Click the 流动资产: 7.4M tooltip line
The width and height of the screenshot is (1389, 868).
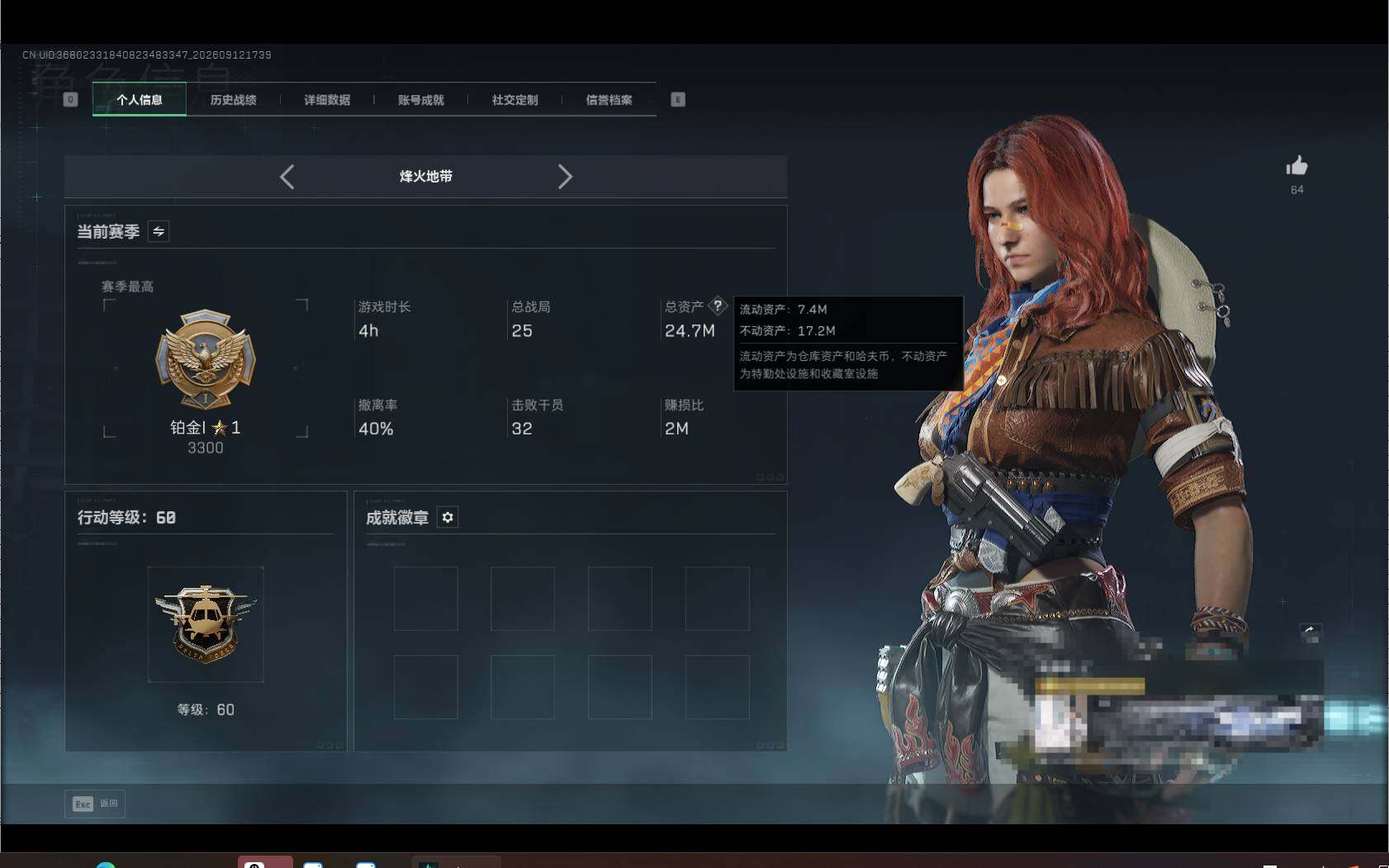click(x=783, y=310)
